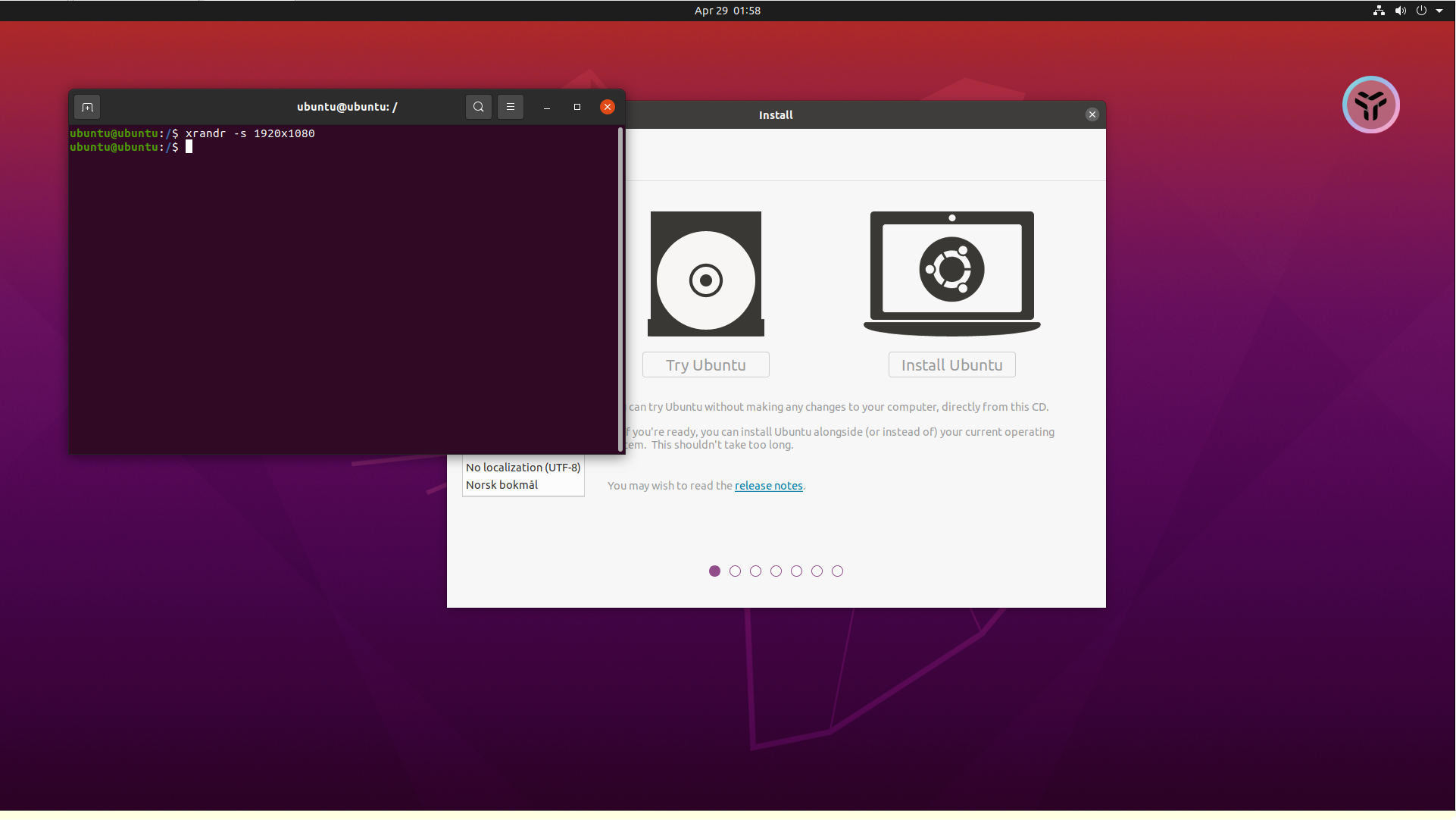Click the terminal vertical scrollbar
The width and height of the screenshot is (1456, 820).
(x=620, y=288)
